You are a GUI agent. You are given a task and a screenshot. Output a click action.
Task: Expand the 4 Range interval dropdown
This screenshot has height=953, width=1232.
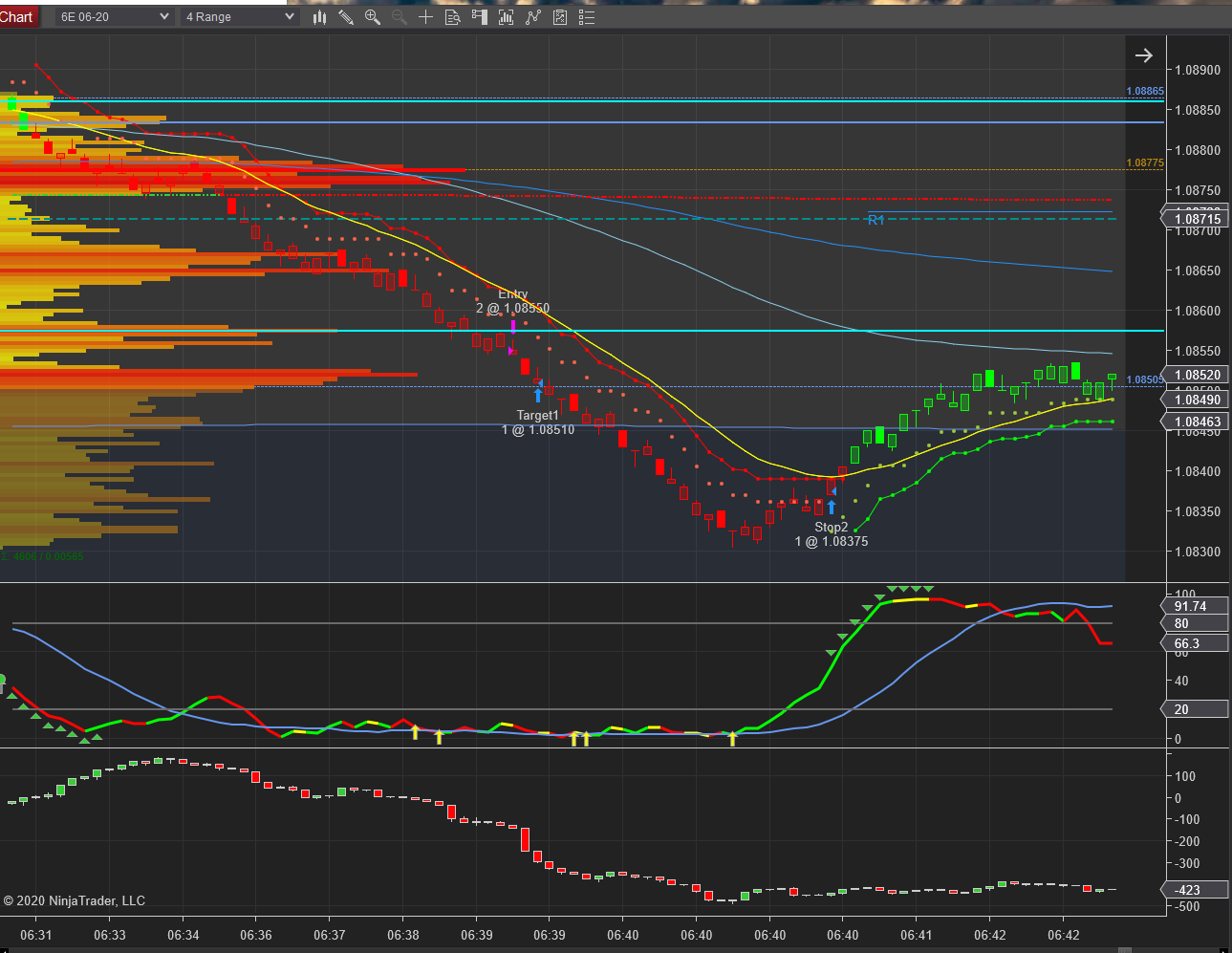click(240, 17)
